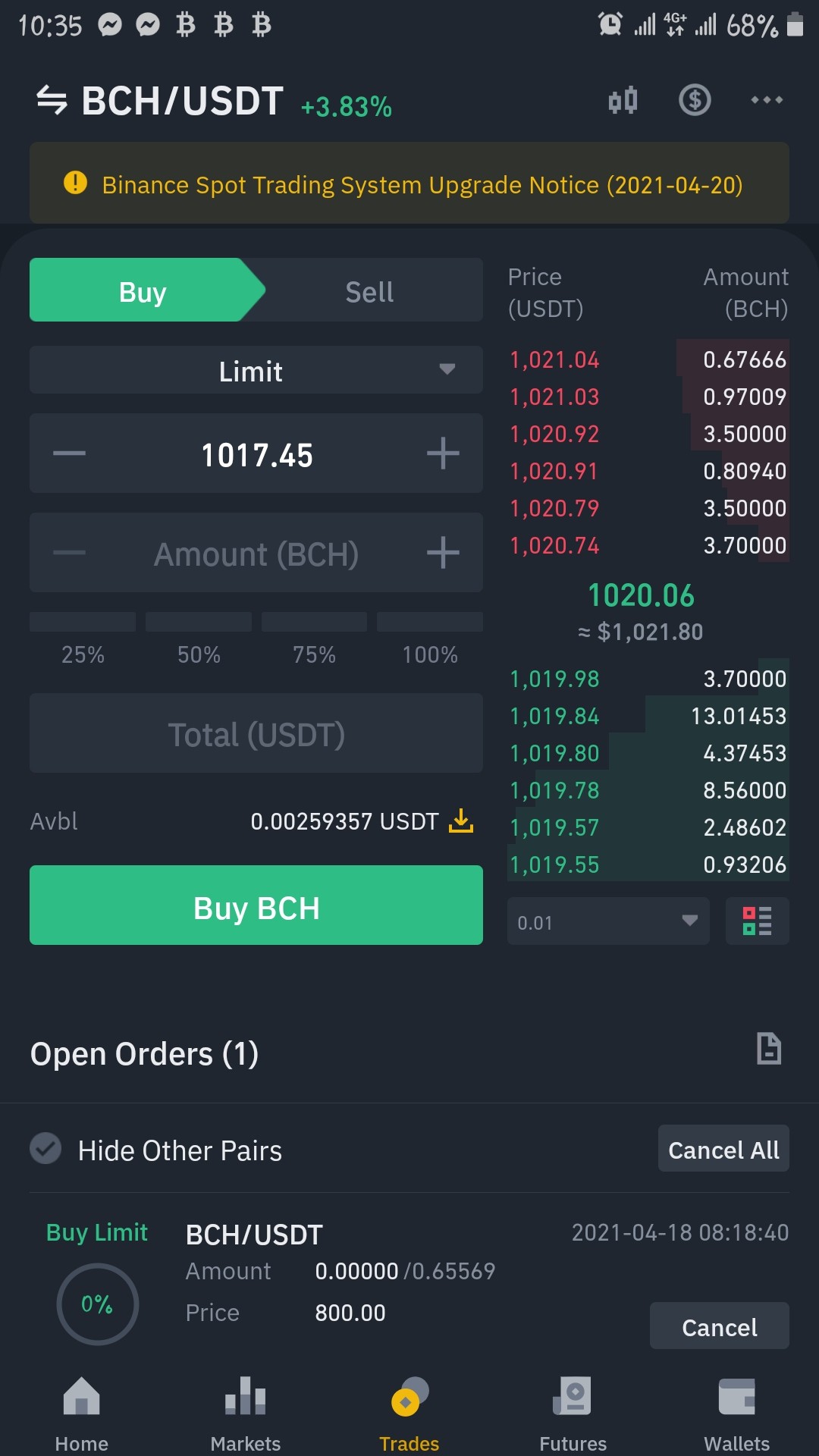Go to the Markets tab
Viewport: 819px width, 1456px height.
click(x=246, y=1414)
